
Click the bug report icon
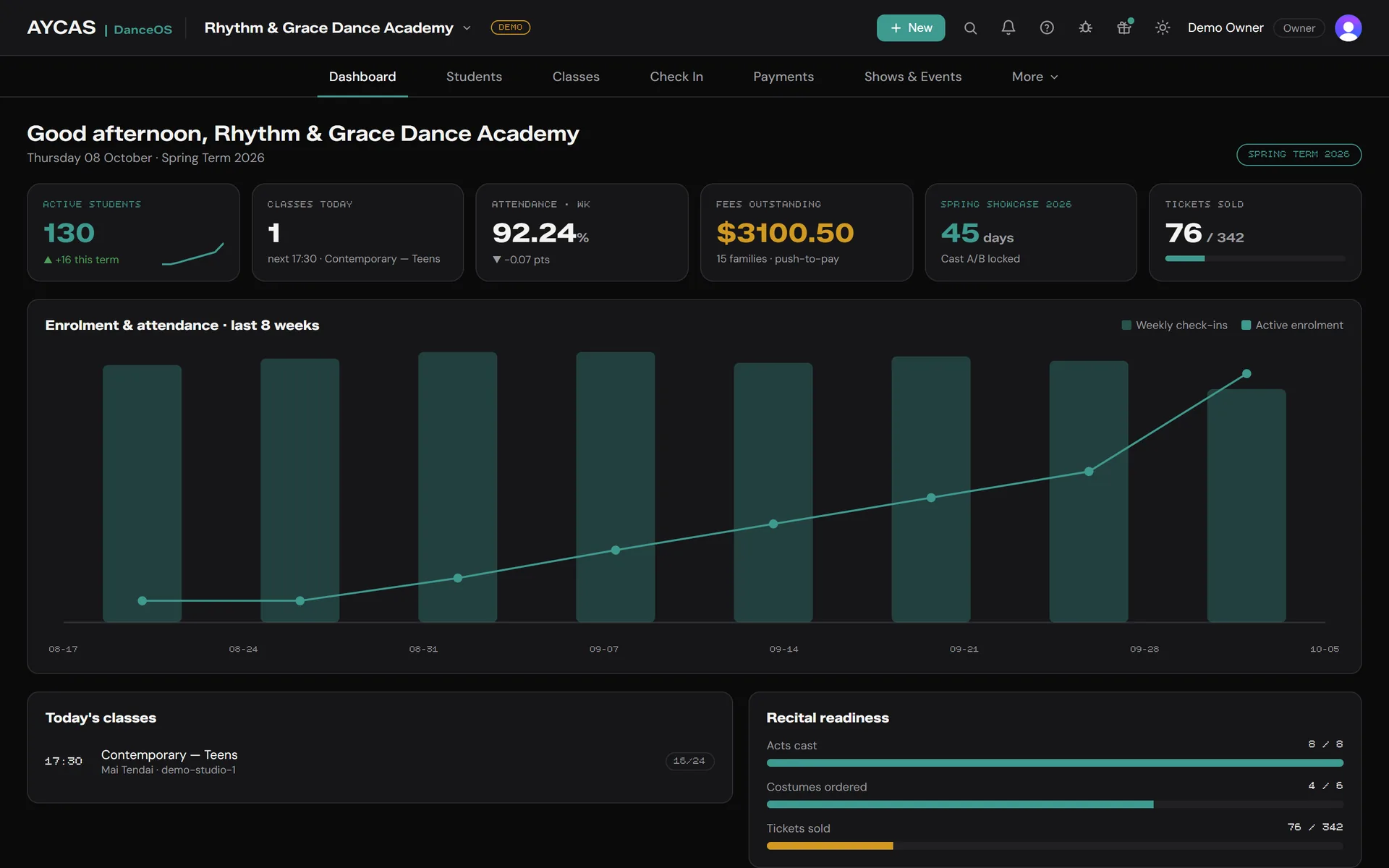pyautogui.click(x=1085, y=28)
